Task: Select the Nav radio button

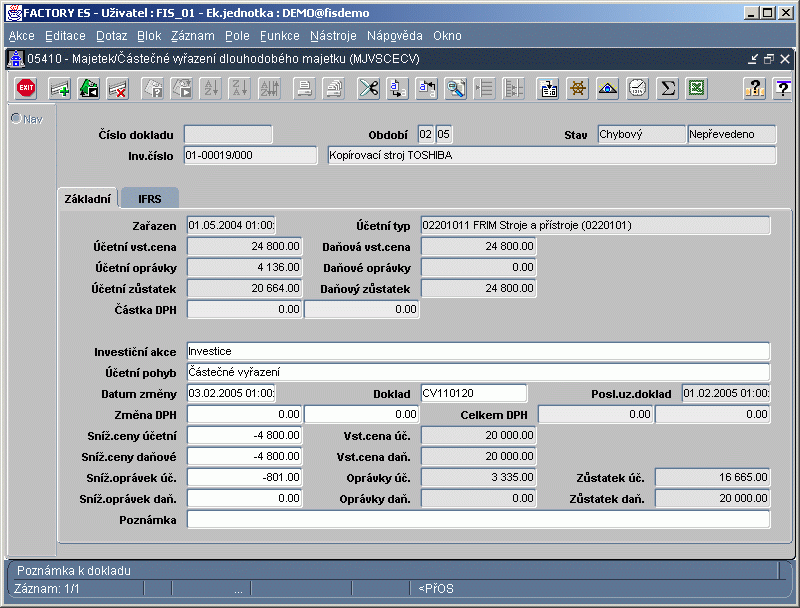Action: 16,119
